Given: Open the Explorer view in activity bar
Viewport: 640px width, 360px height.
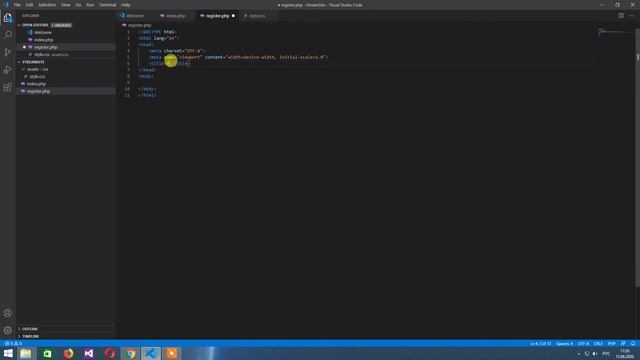Looking at the screenshot, I should tap(8, 18).
